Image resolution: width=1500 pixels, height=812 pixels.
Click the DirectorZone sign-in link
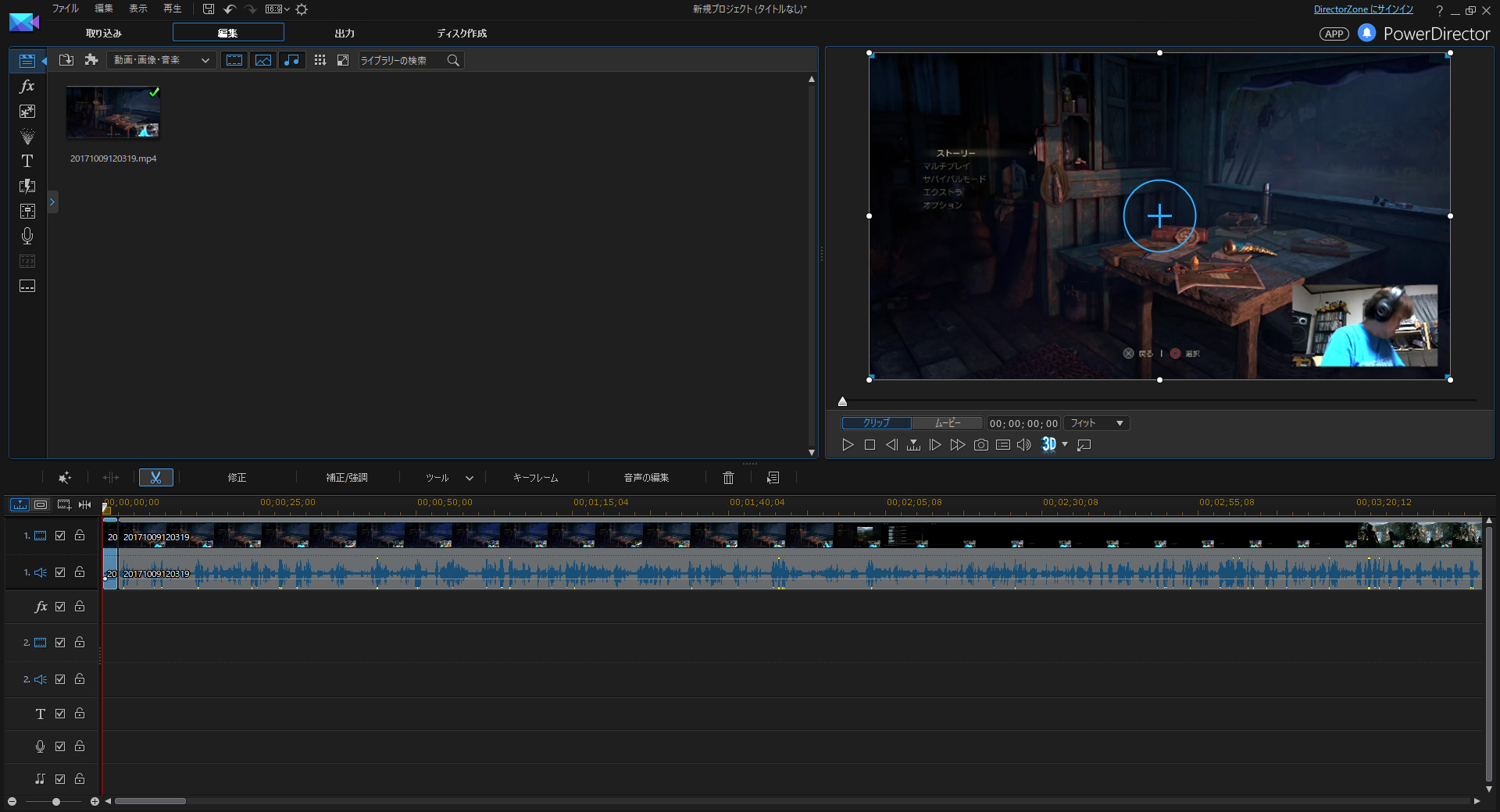click(x=1363, y=9)
